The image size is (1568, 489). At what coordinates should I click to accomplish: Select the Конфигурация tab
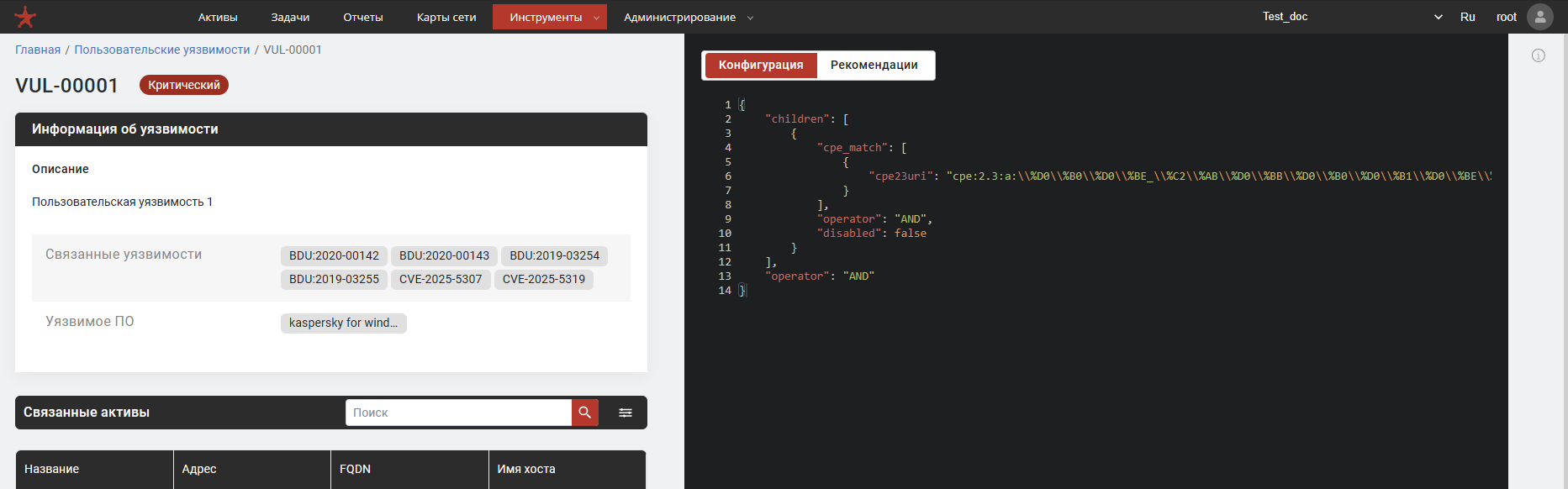[x=760, y=65]
